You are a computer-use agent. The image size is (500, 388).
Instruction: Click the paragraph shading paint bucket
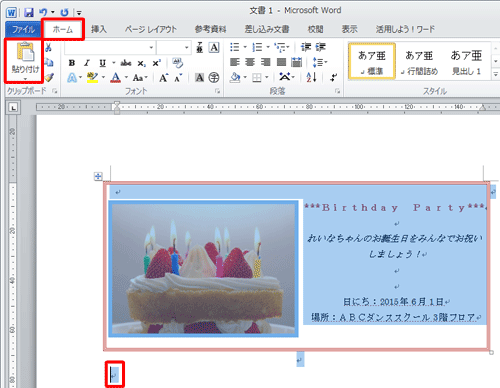[x=235, y=78]
